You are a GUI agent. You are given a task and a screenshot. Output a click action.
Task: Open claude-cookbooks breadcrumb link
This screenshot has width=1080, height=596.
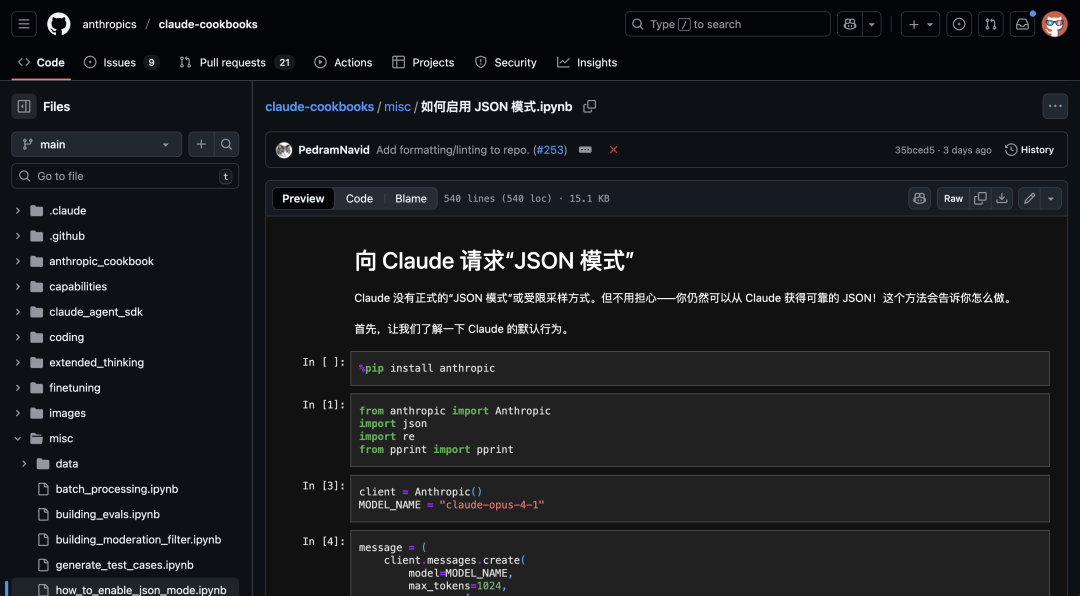tap(320, 107)
